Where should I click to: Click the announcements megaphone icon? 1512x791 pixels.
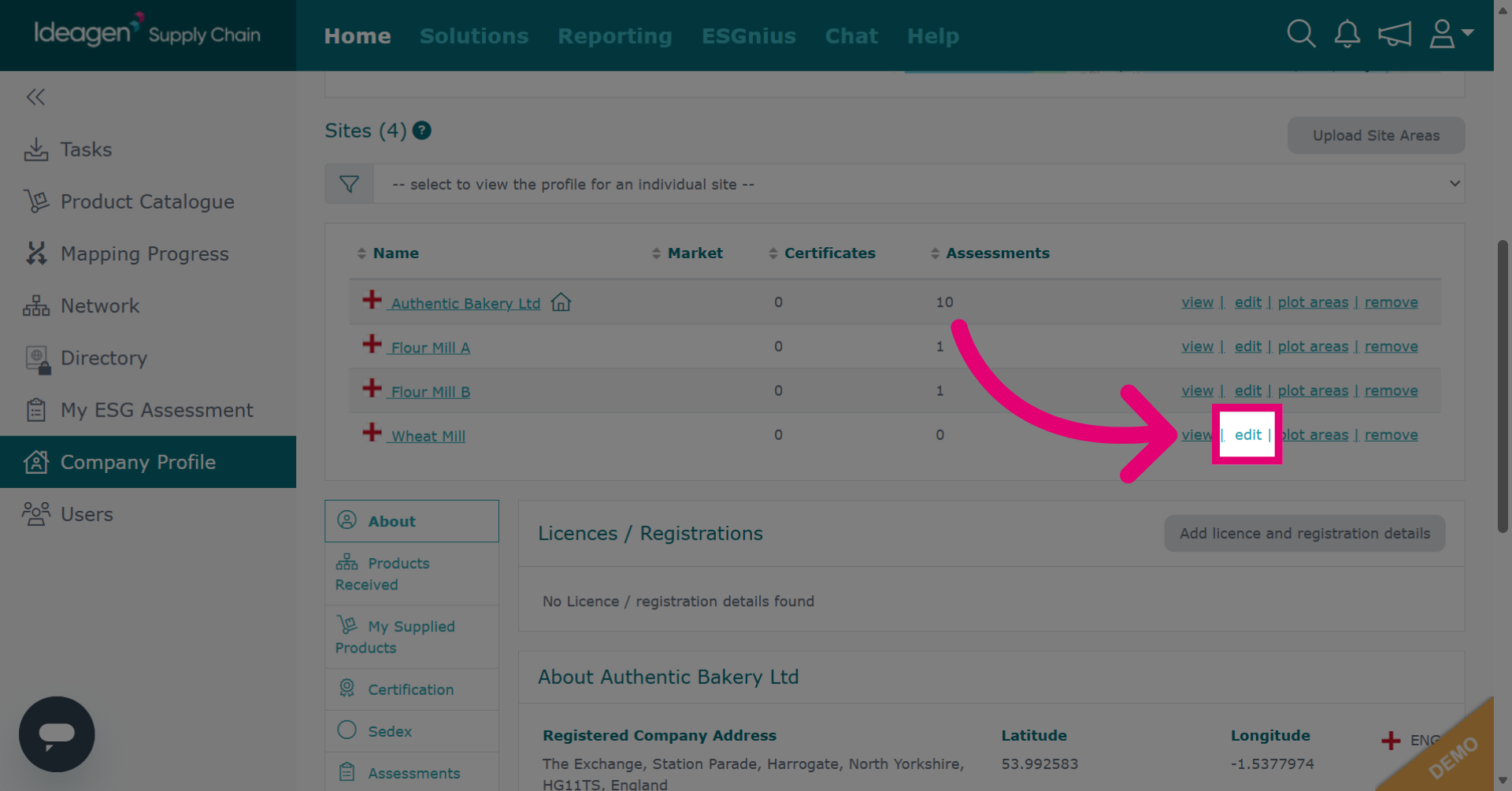[1395, 34]
